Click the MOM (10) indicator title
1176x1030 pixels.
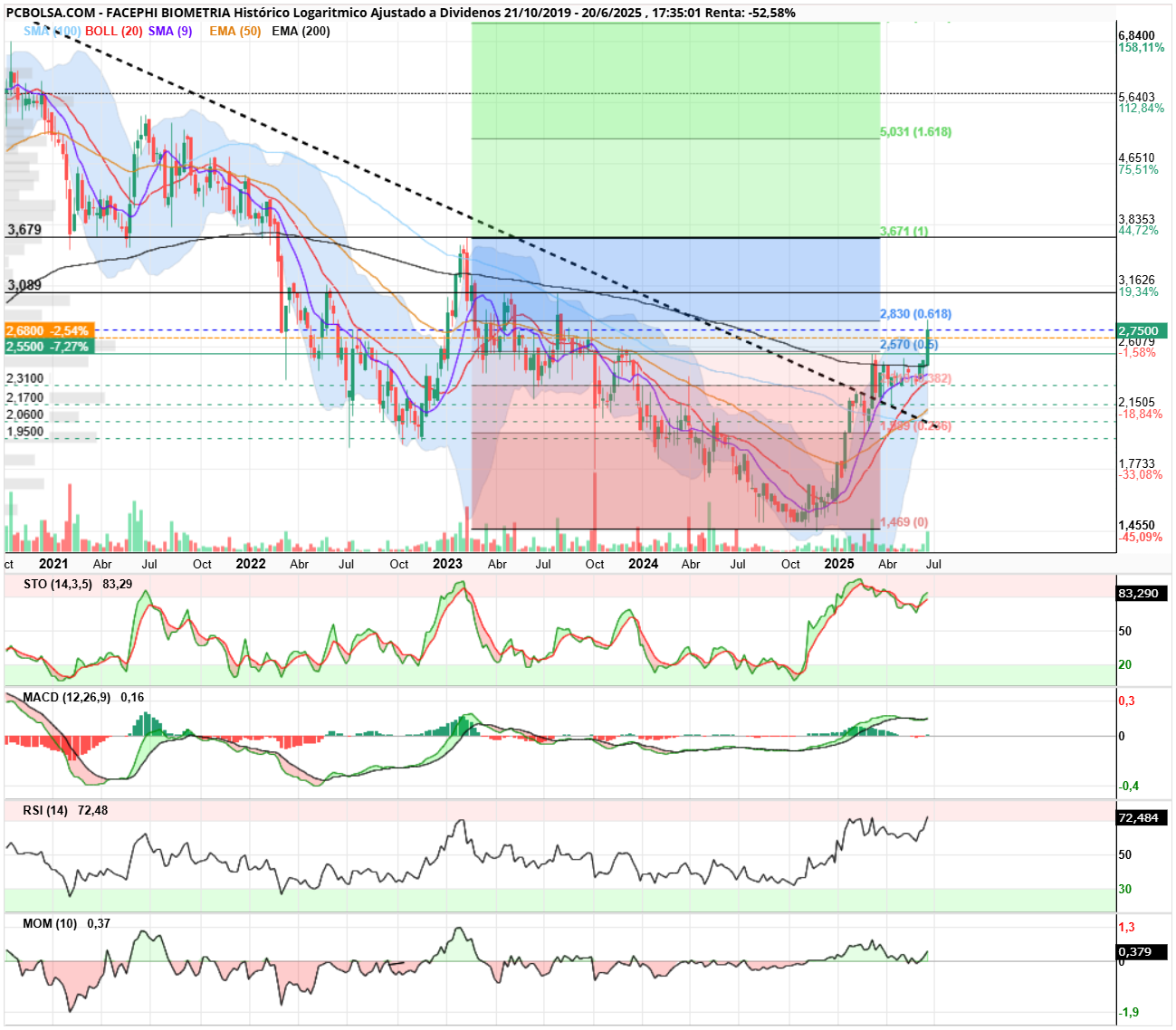[50, 923]
